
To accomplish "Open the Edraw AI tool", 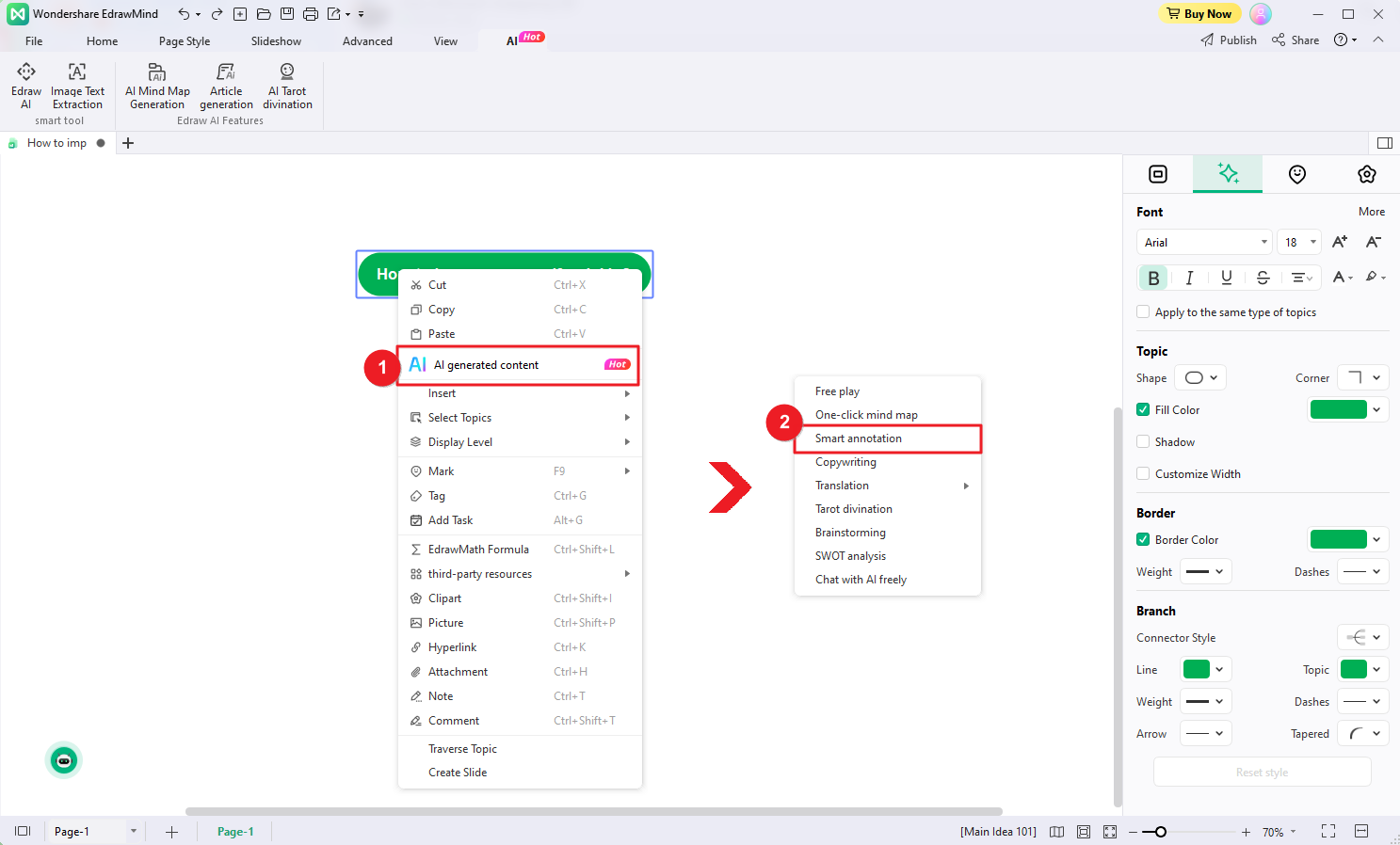I will click(26, 86).
